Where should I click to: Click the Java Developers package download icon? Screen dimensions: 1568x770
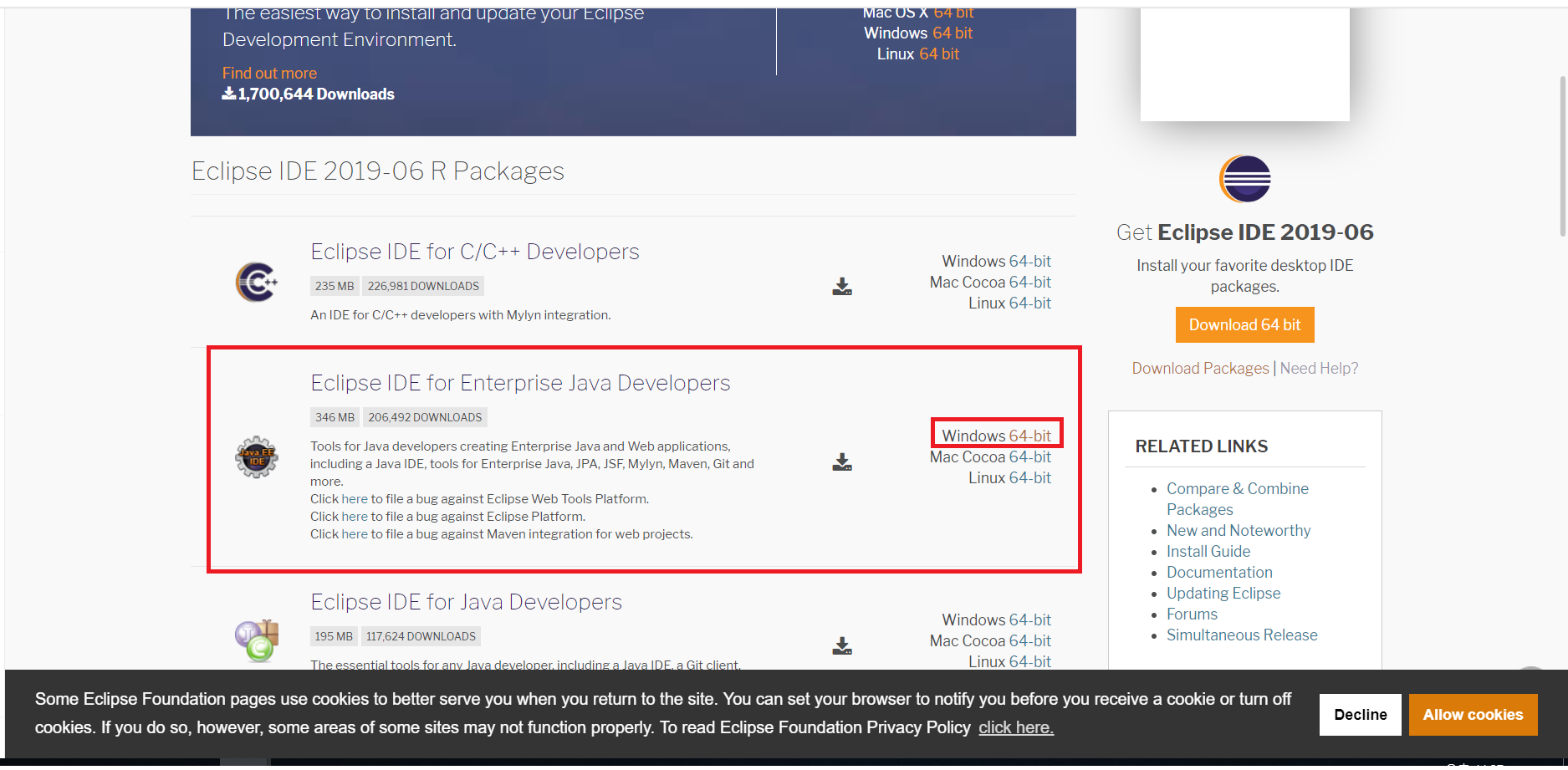(842, 645)
